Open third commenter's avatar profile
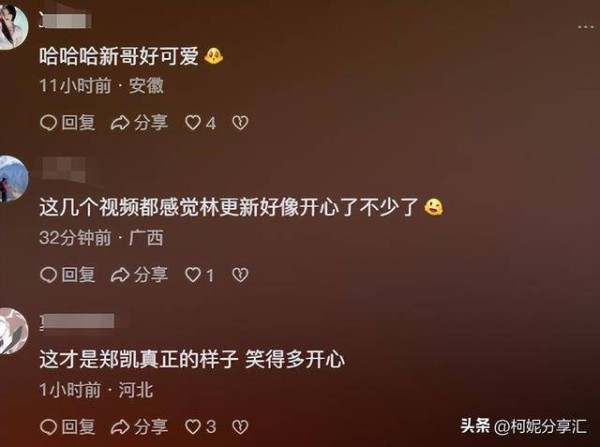This screenshot has width=600, height=447. coord(13,331)
